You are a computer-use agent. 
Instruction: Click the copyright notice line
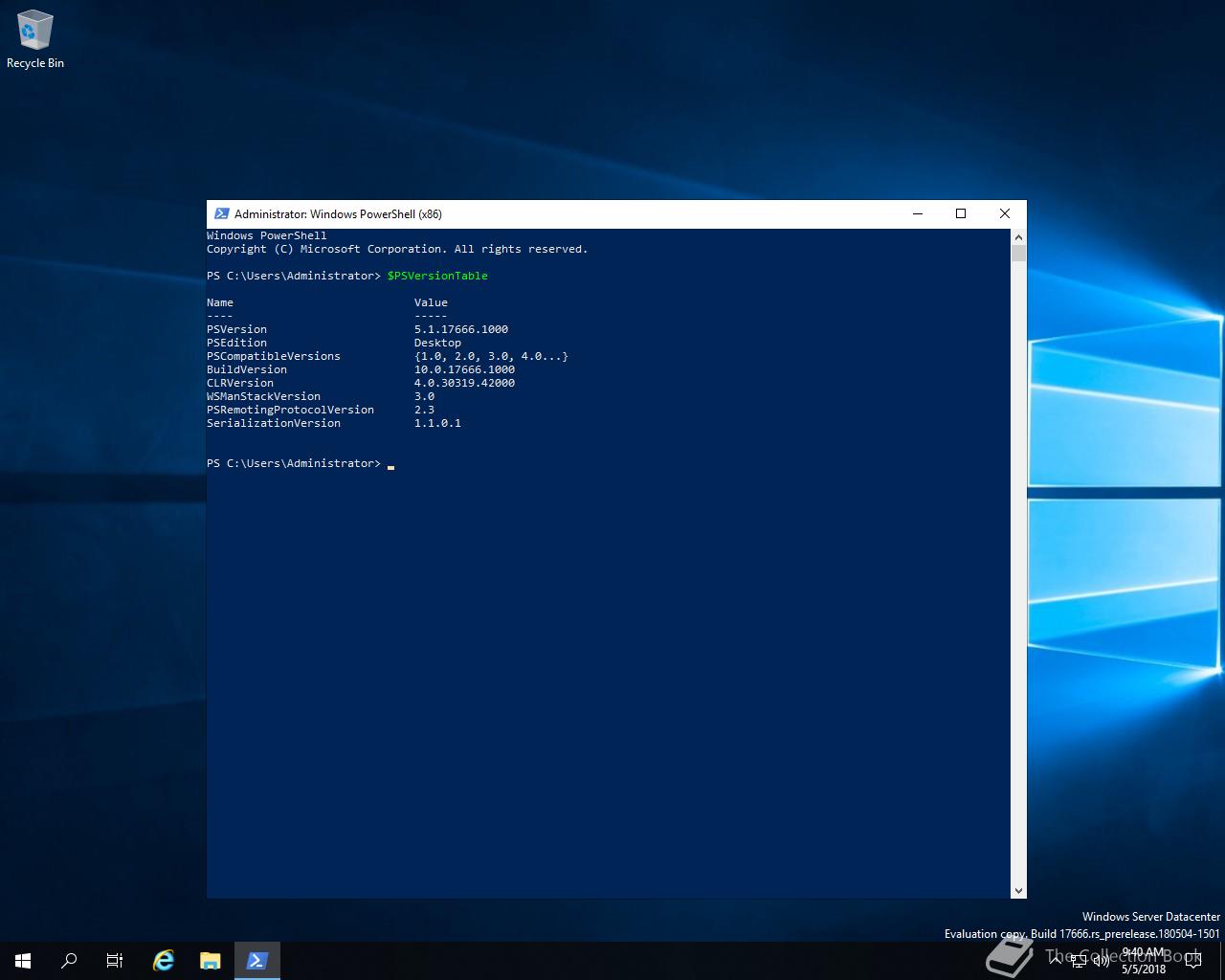[x=397, y=249]
